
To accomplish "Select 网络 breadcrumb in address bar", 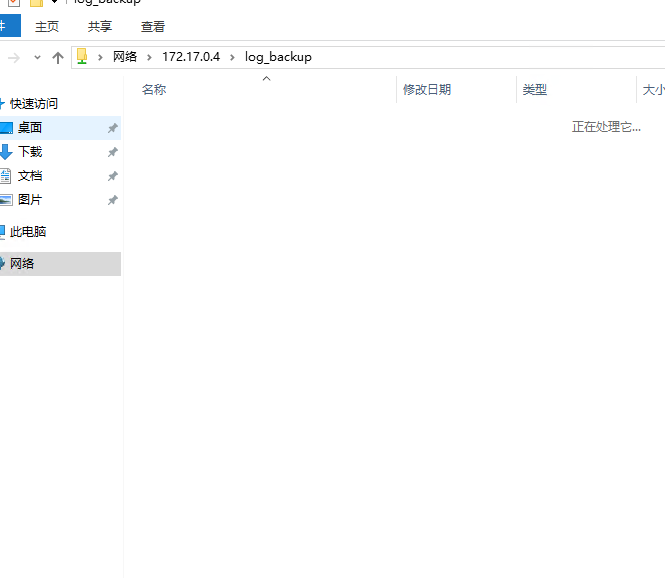I will 125,57.
